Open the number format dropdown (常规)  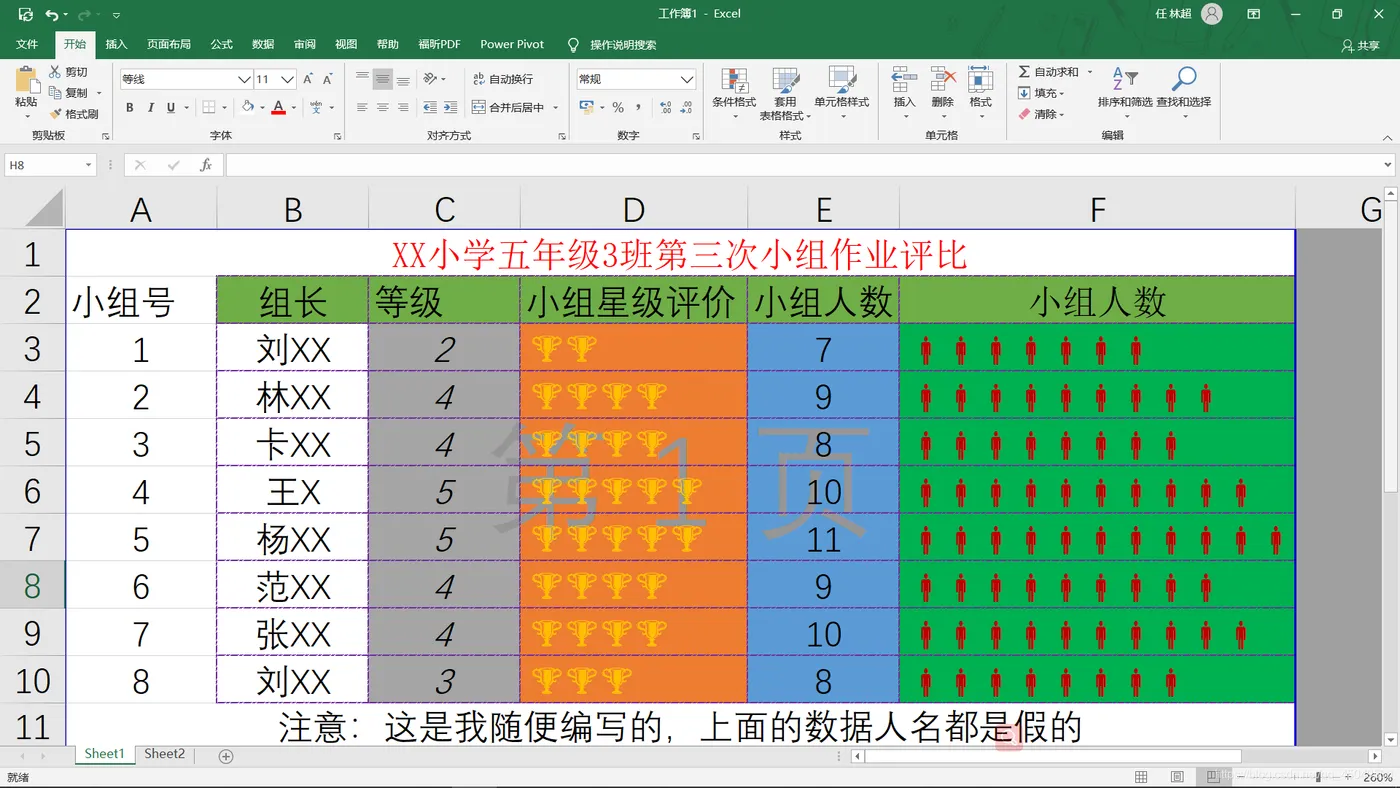point(687,79)
